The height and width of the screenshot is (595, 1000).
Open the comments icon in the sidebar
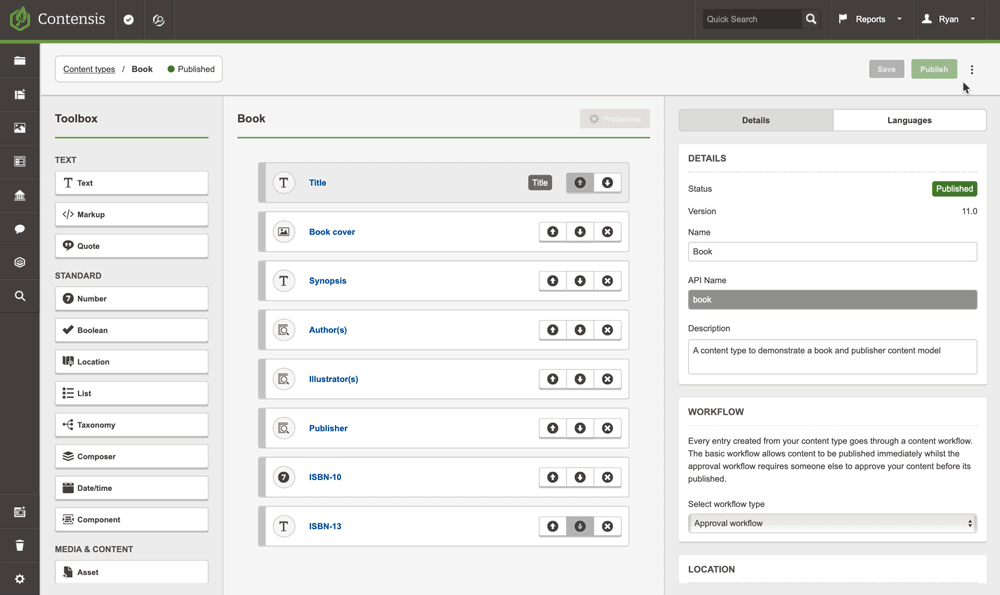pos(20,229)
